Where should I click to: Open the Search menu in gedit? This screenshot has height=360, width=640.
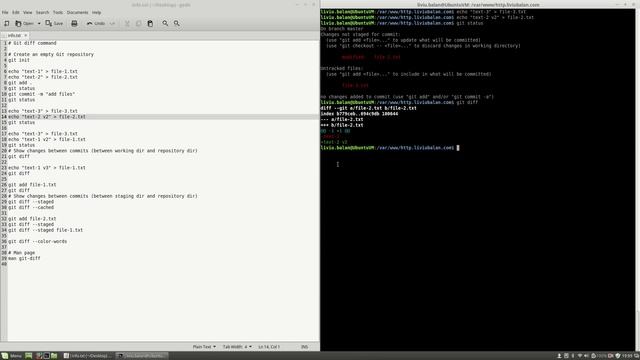pyautogui.click(x=42, y=12)
